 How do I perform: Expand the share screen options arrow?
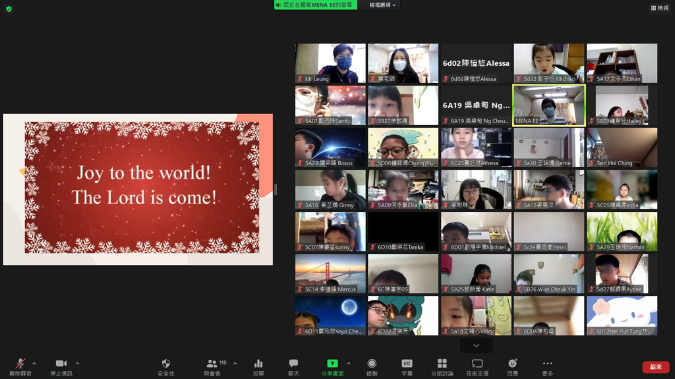[348, 363]
